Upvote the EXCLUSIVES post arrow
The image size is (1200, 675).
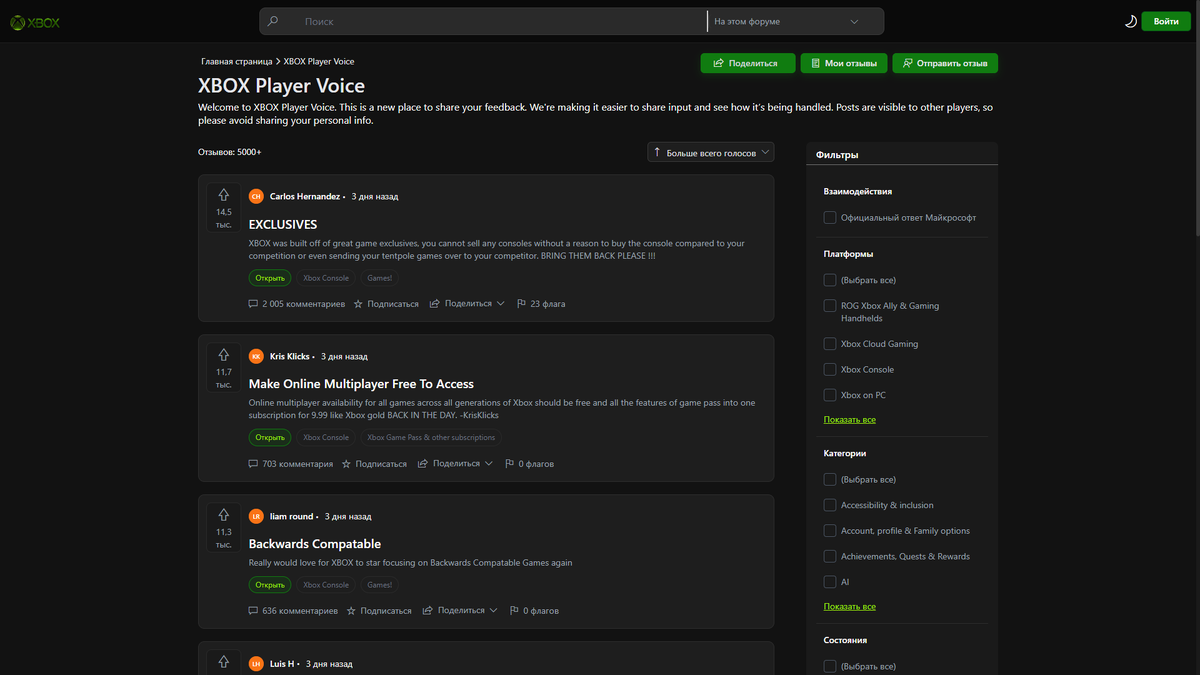point(224,196)
